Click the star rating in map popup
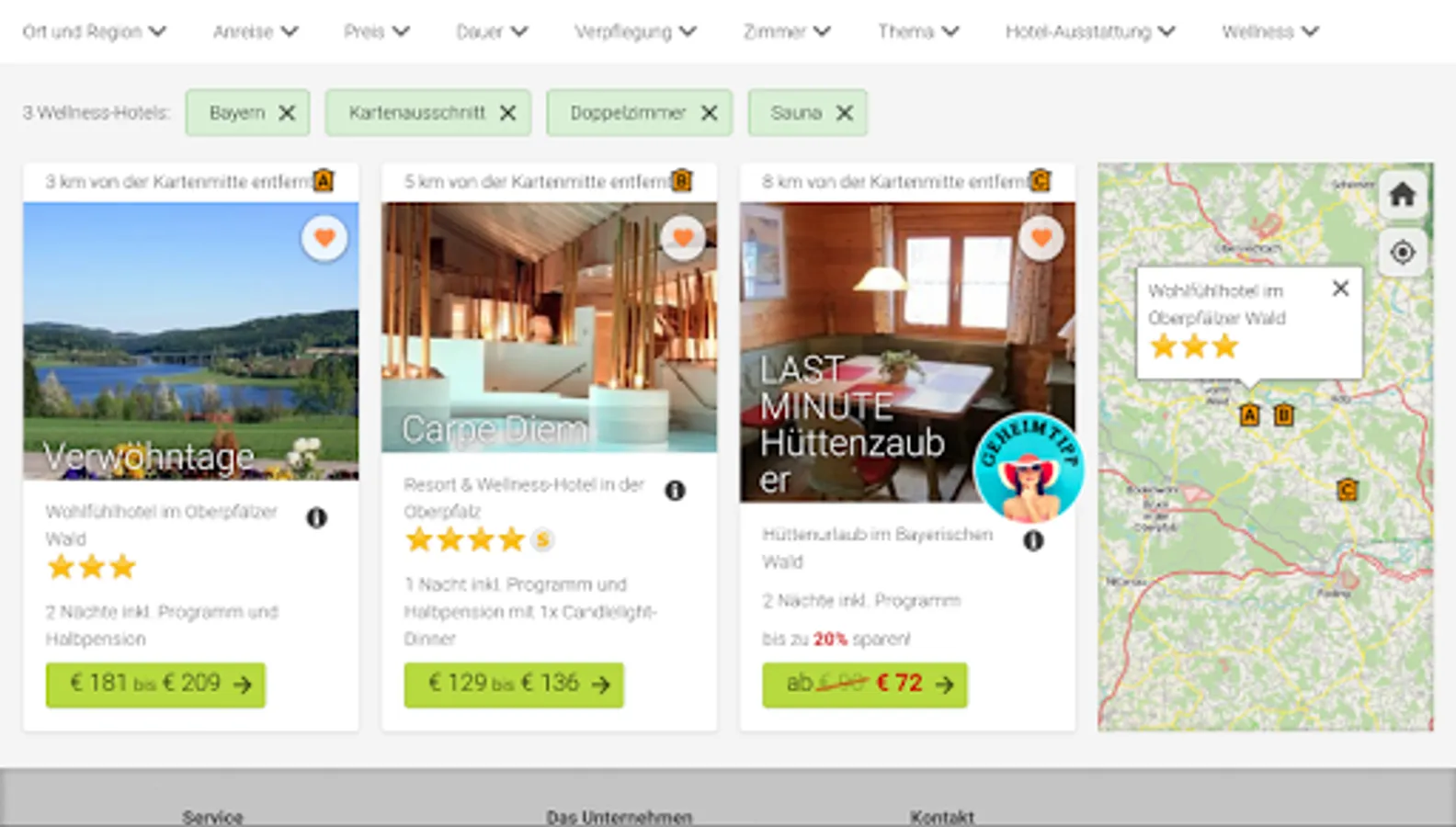Image resolution: width=1456 pixels, height=827 pixels. click(x=1194, y=346)
